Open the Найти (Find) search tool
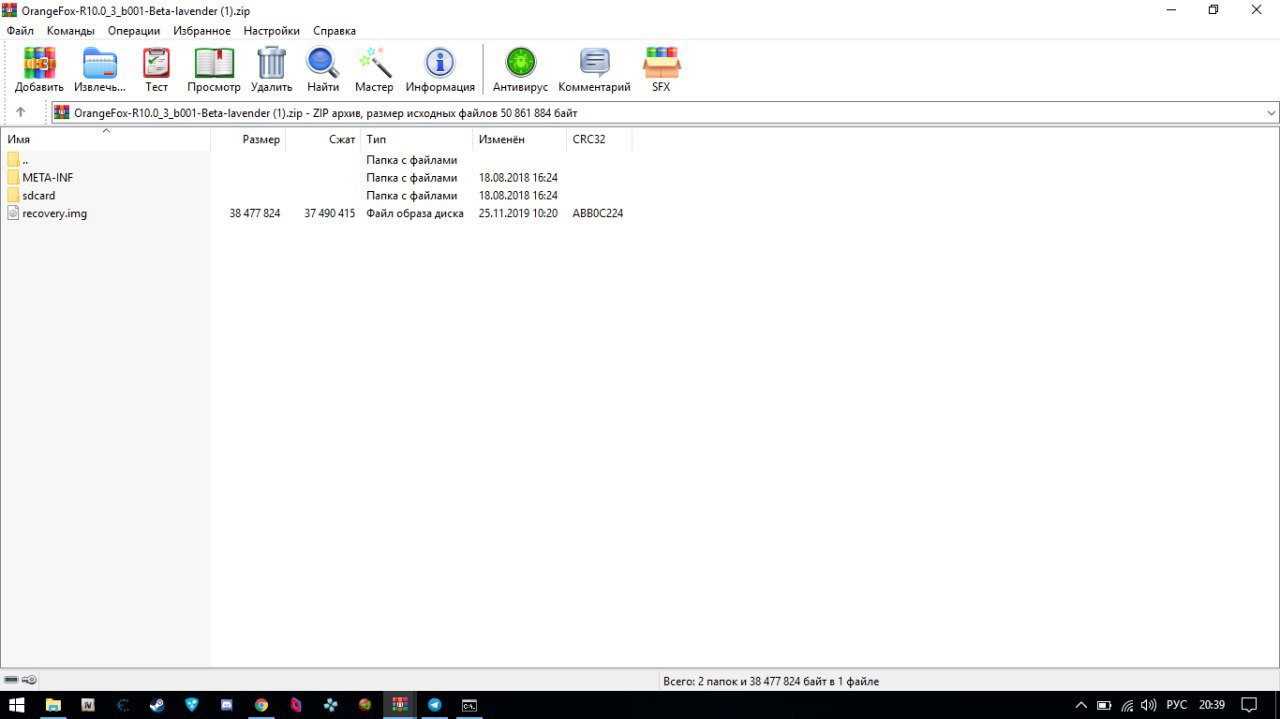This screenshot has height=719, width=1280. (x=323, y=69)
